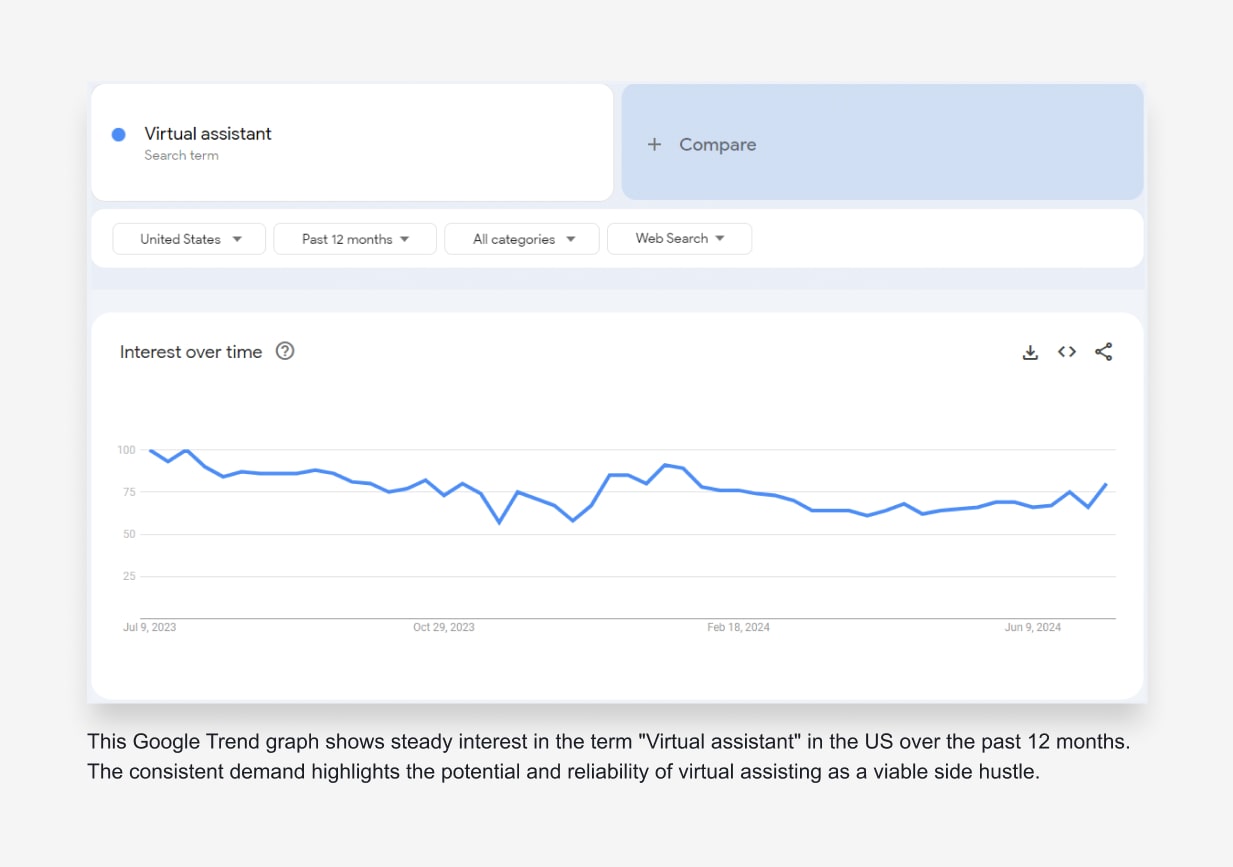Click the 50 value on the y-axis
This screenshot has width=1233, height=867.
point(129,534)
